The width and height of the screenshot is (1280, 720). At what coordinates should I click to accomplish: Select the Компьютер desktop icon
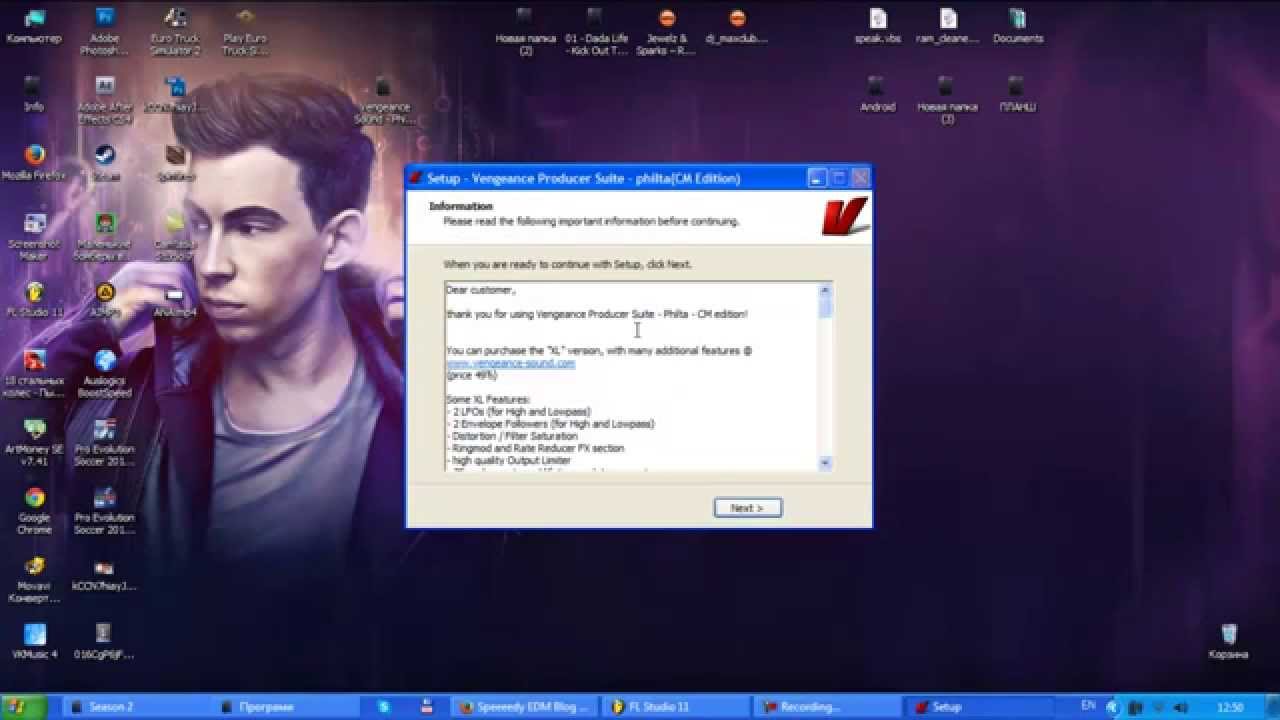[x=34, y=26]
